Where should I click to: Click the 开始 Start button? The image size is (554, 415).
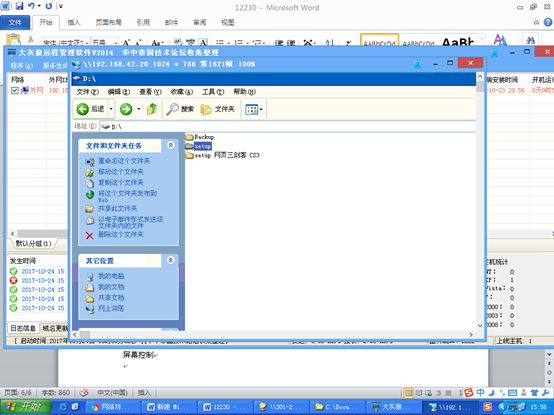26,407
